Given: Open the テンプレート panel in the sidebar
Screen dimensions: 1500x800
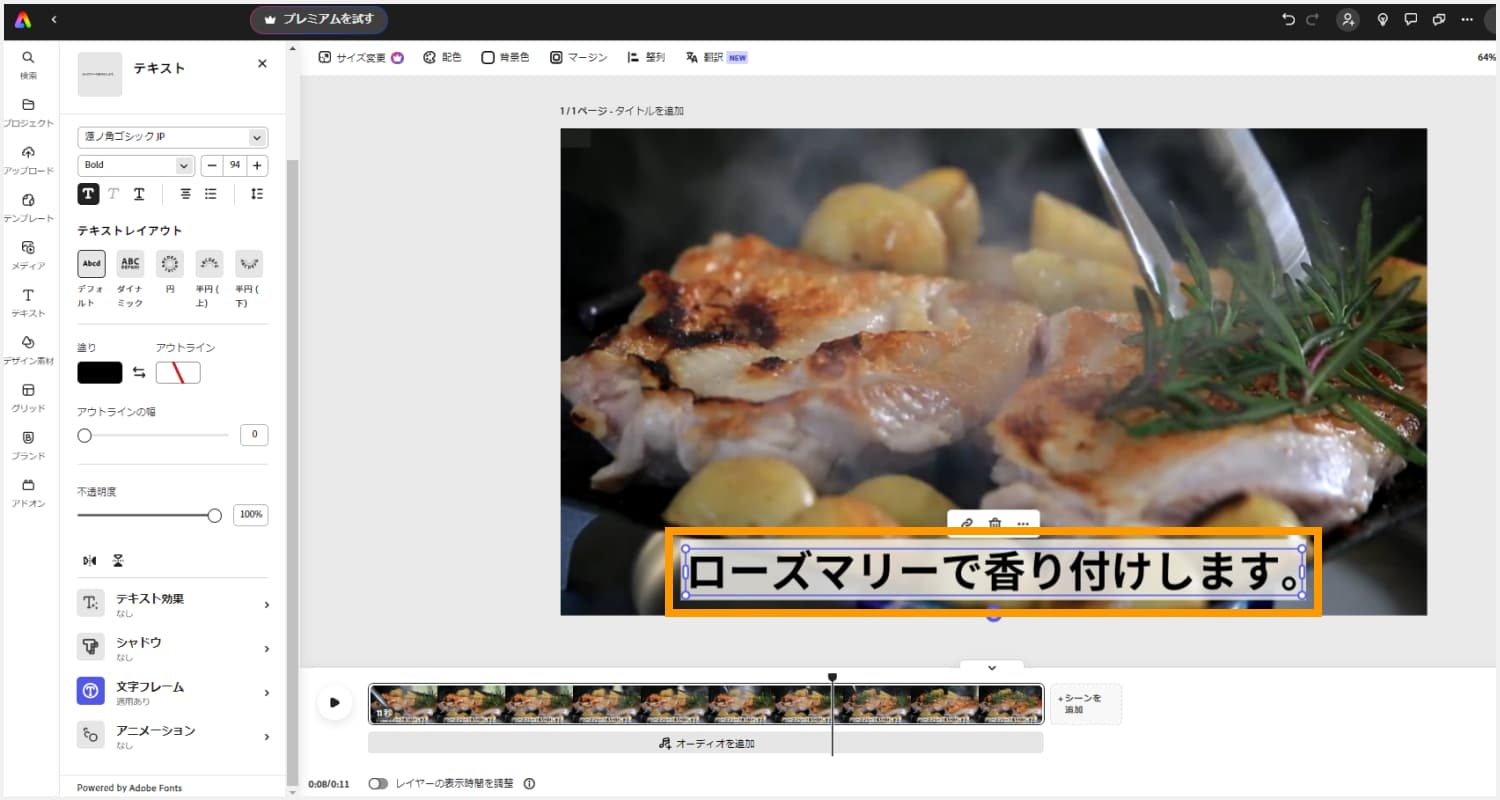Looking at the screenshot, I should 29,204.
